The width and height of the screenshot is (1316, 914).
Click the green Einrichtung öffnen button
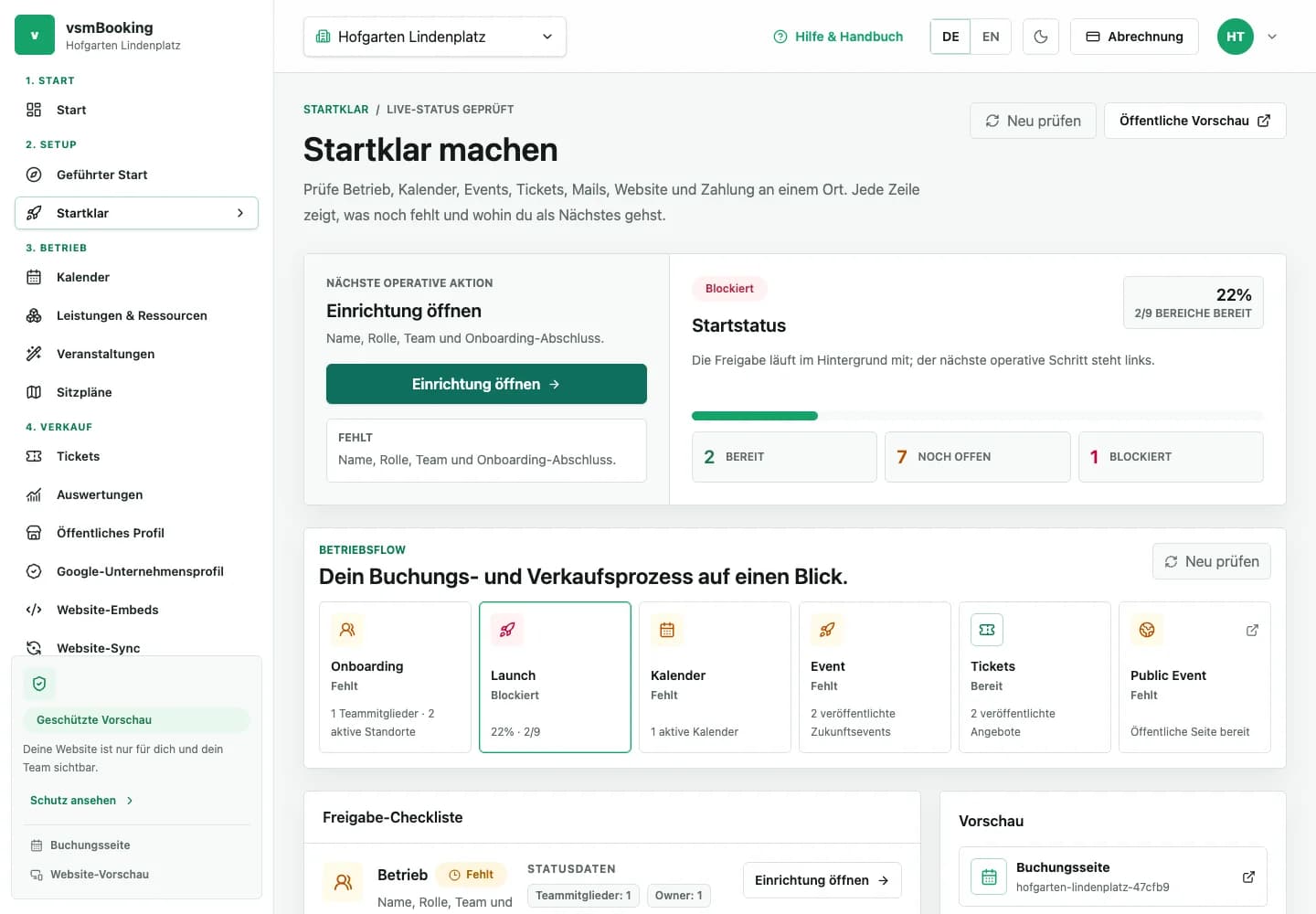486,384
